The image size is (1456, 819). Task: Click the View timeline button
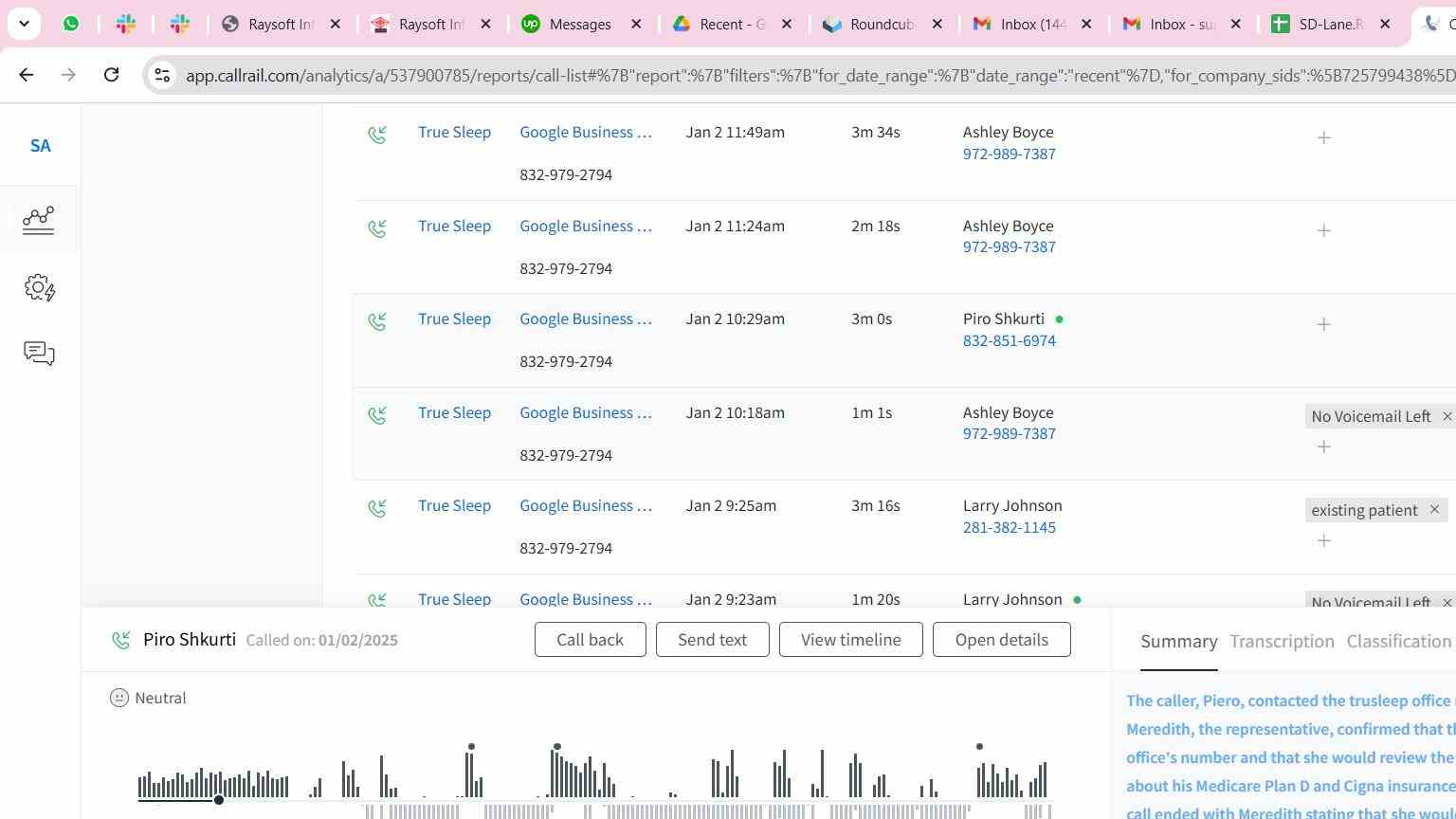[850, 640]
